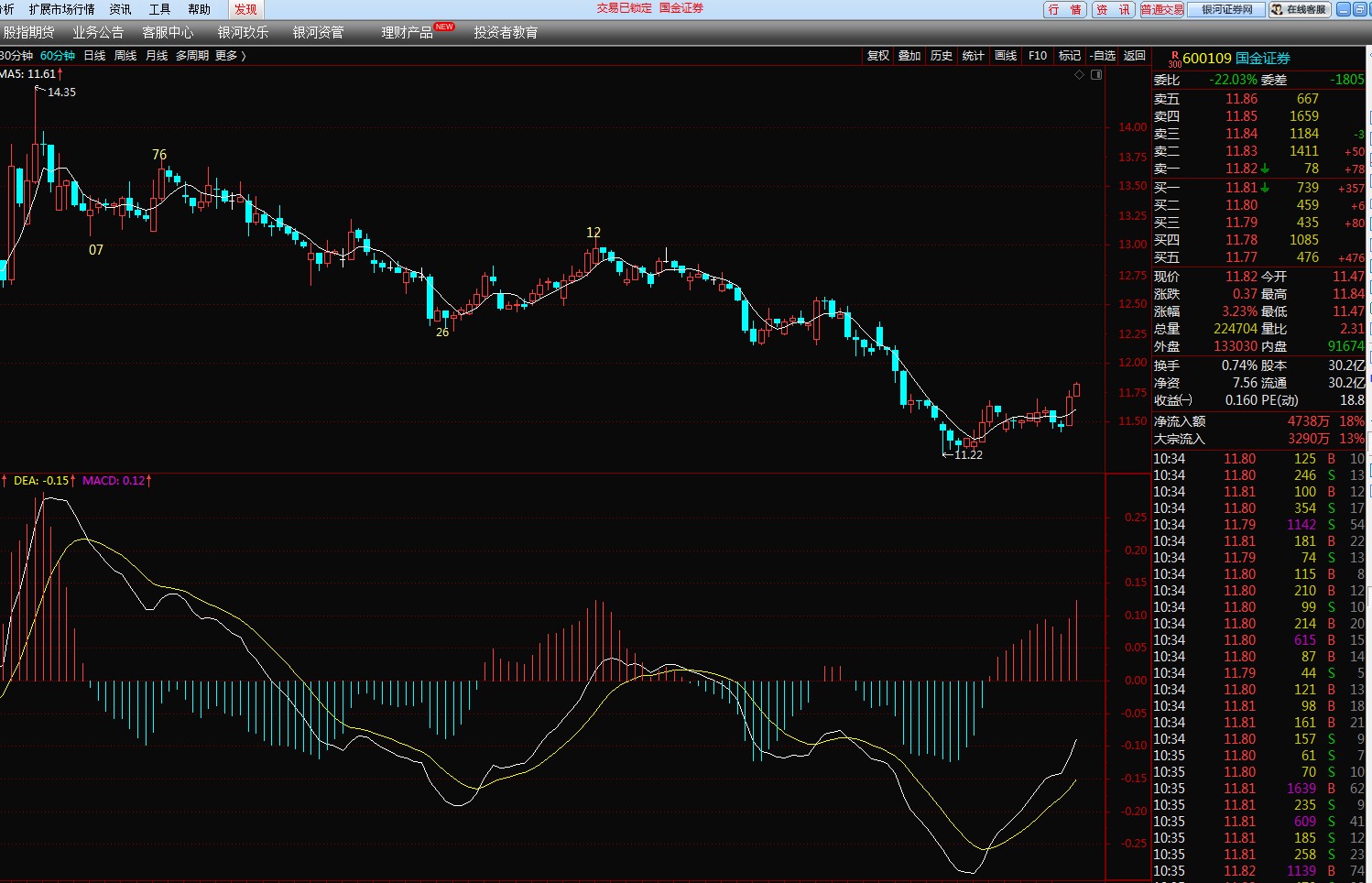Image resolution: width=1372 pixels, height=883 pixels.
Task: Open 理财产品 tab
Action: 407,32
